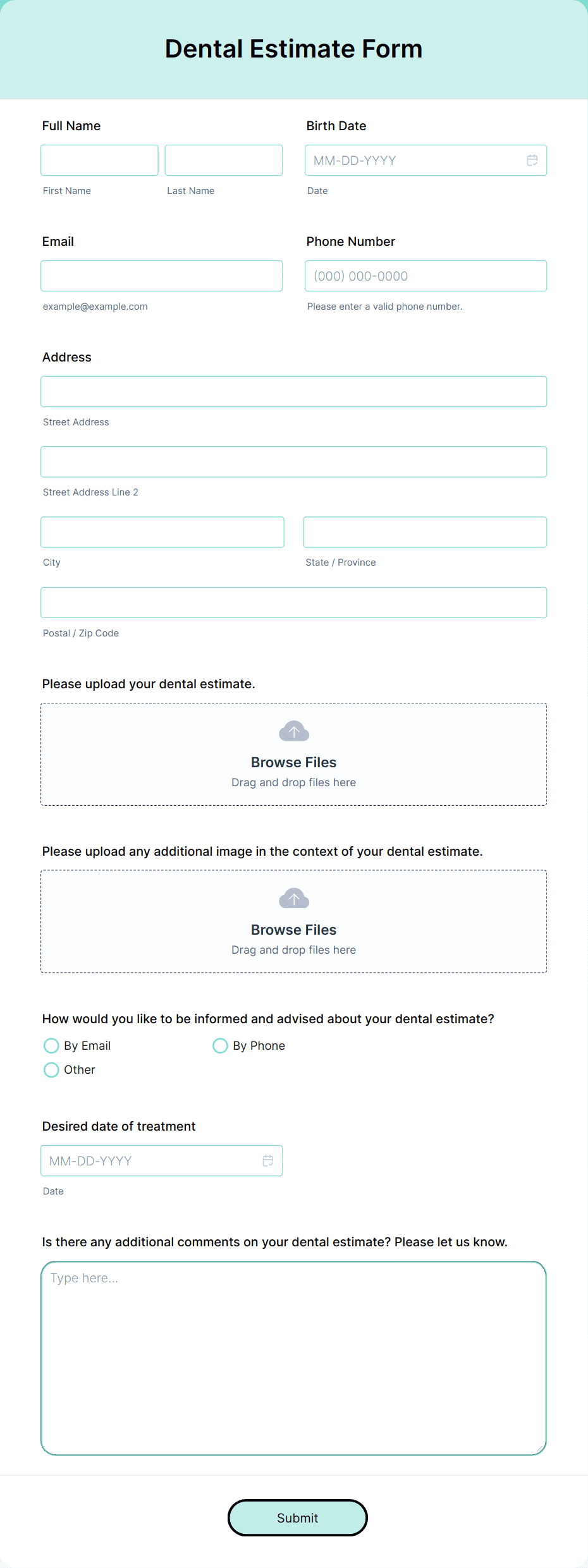Choose the Other contact option
The image size is (588, 1568).
51,1069
